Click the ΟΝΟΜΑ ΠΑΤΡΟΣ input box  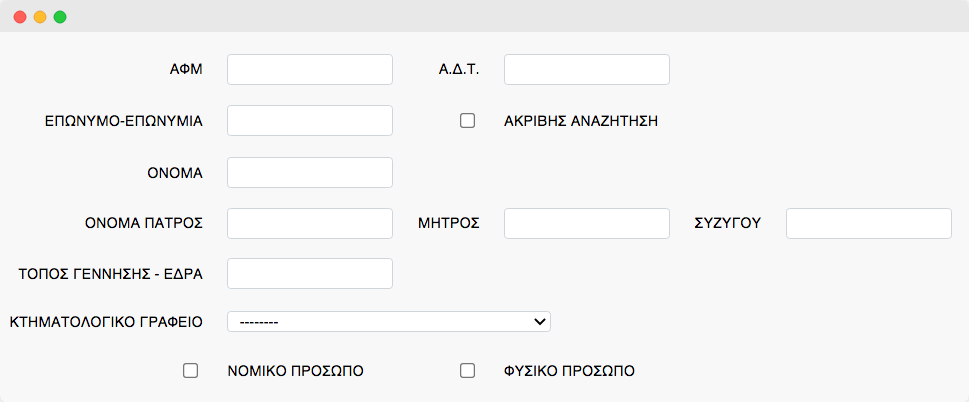click(310, 223)
